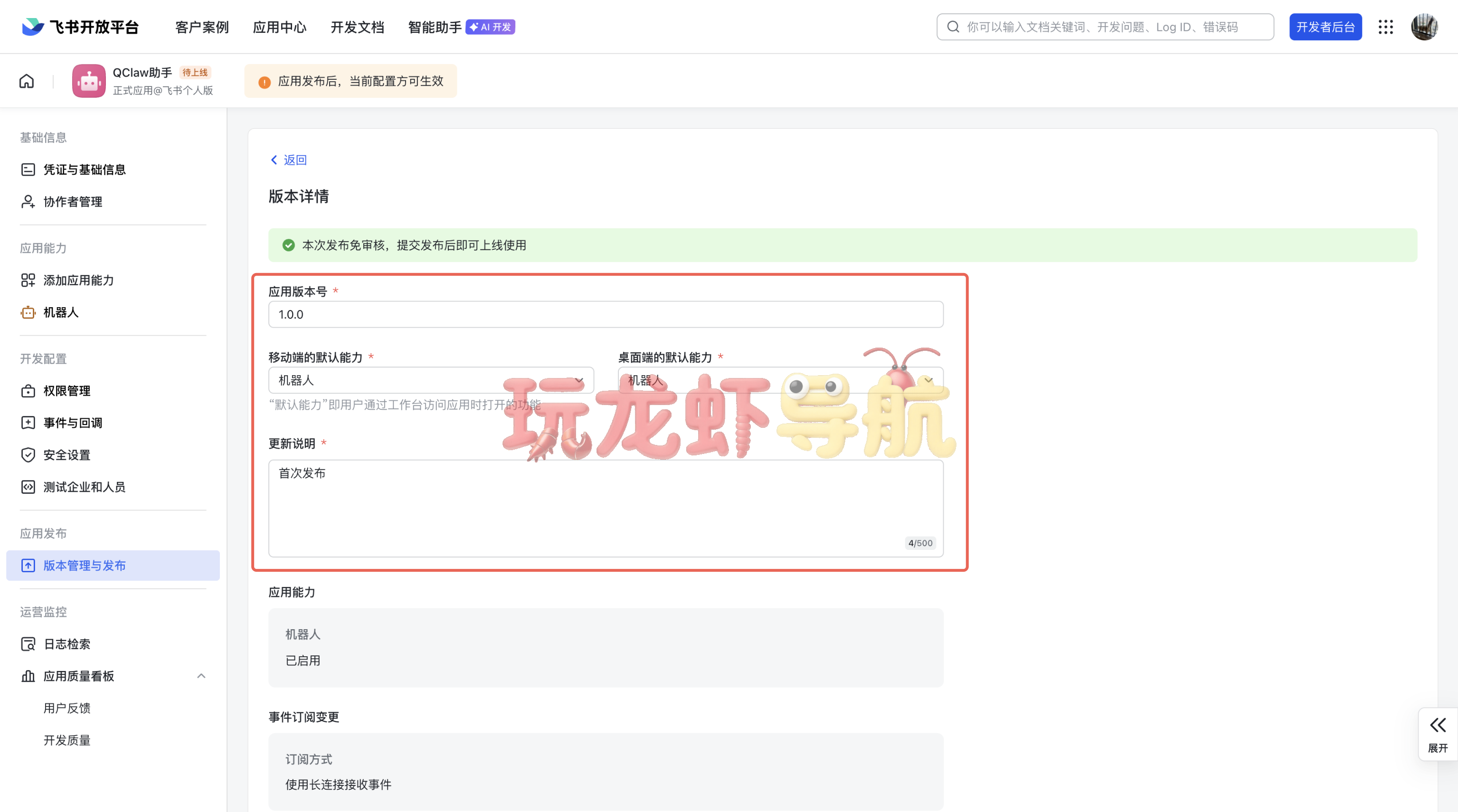Click the 应用质量看板 chart icon

tap(28, 676)
